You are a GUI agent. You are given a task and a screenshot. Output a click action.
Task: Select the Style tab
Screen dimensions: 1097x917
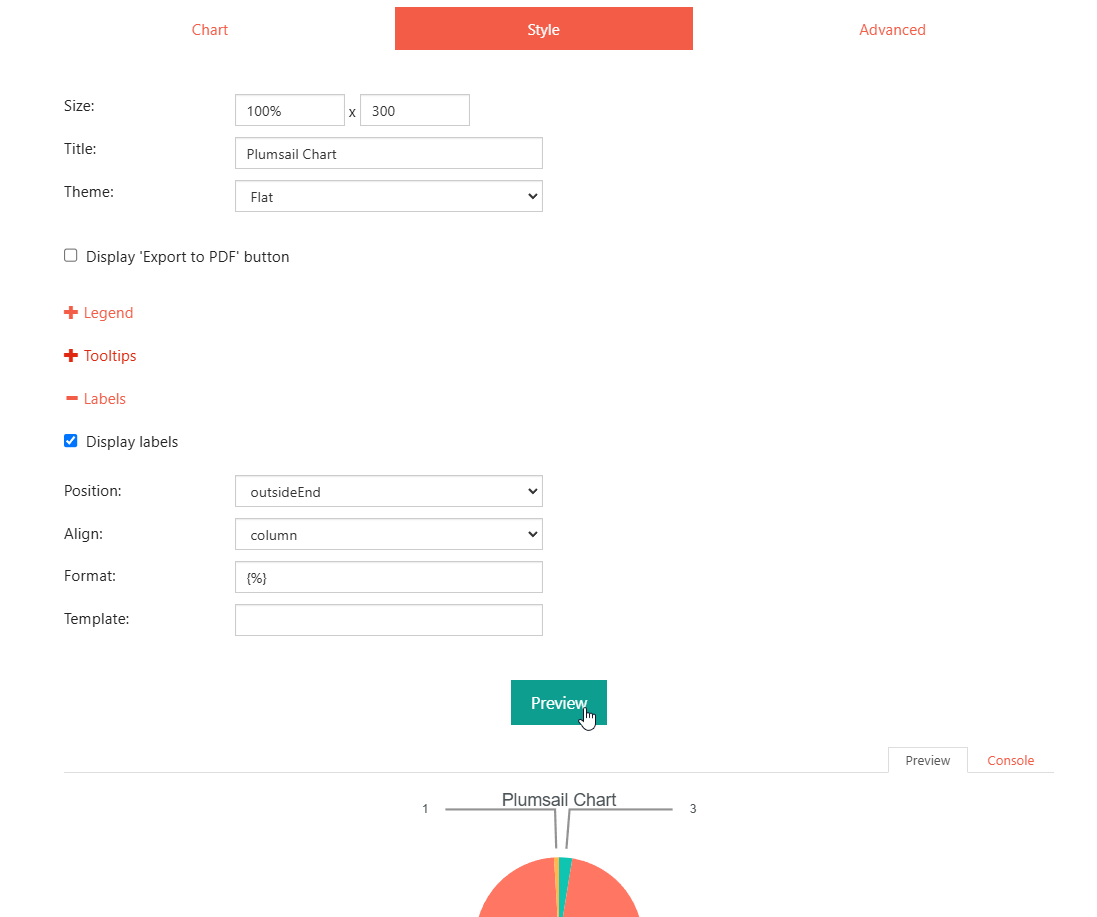(x=543, y=30)
